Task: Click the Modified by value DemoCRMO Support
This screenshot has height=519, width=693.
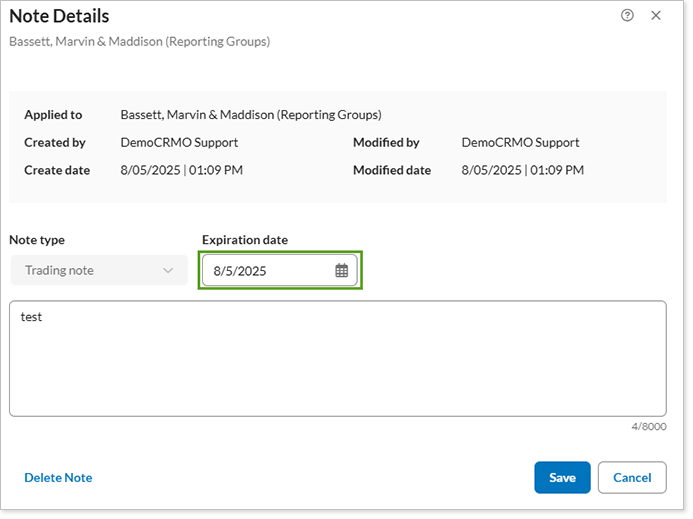Action: 520,143
